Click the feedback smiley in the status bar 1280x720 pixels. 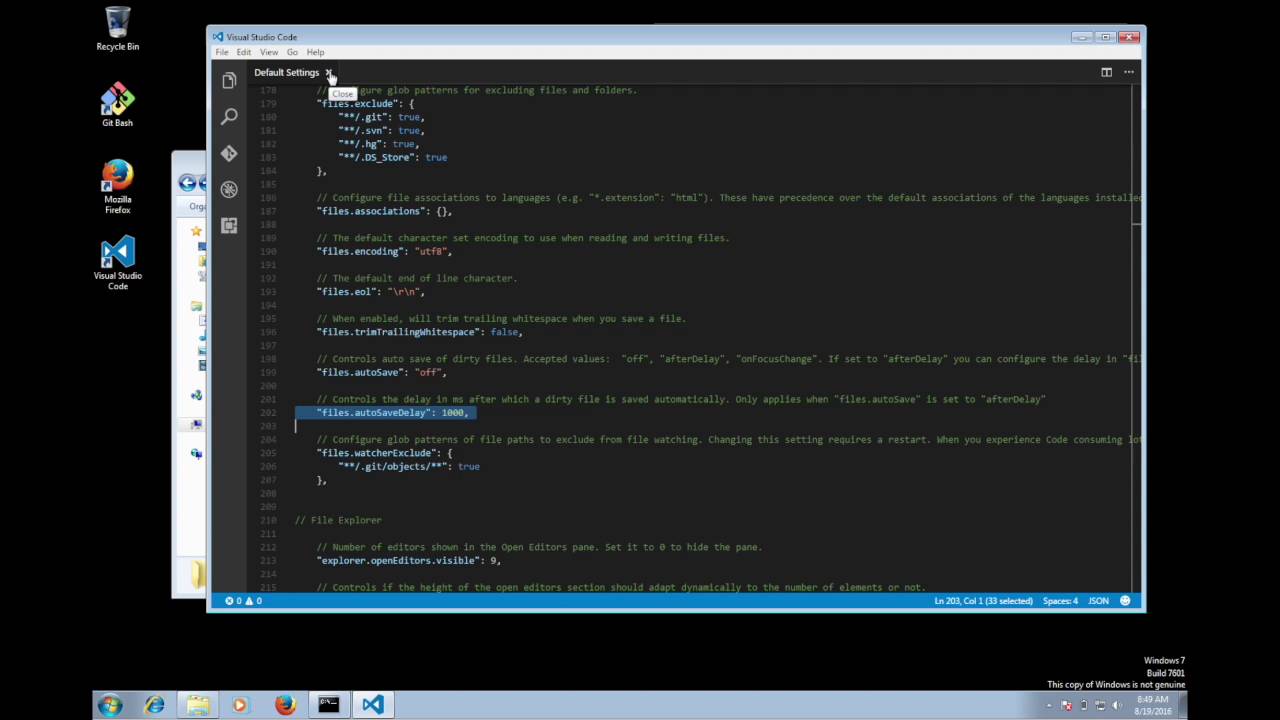tap(1125, 601)
